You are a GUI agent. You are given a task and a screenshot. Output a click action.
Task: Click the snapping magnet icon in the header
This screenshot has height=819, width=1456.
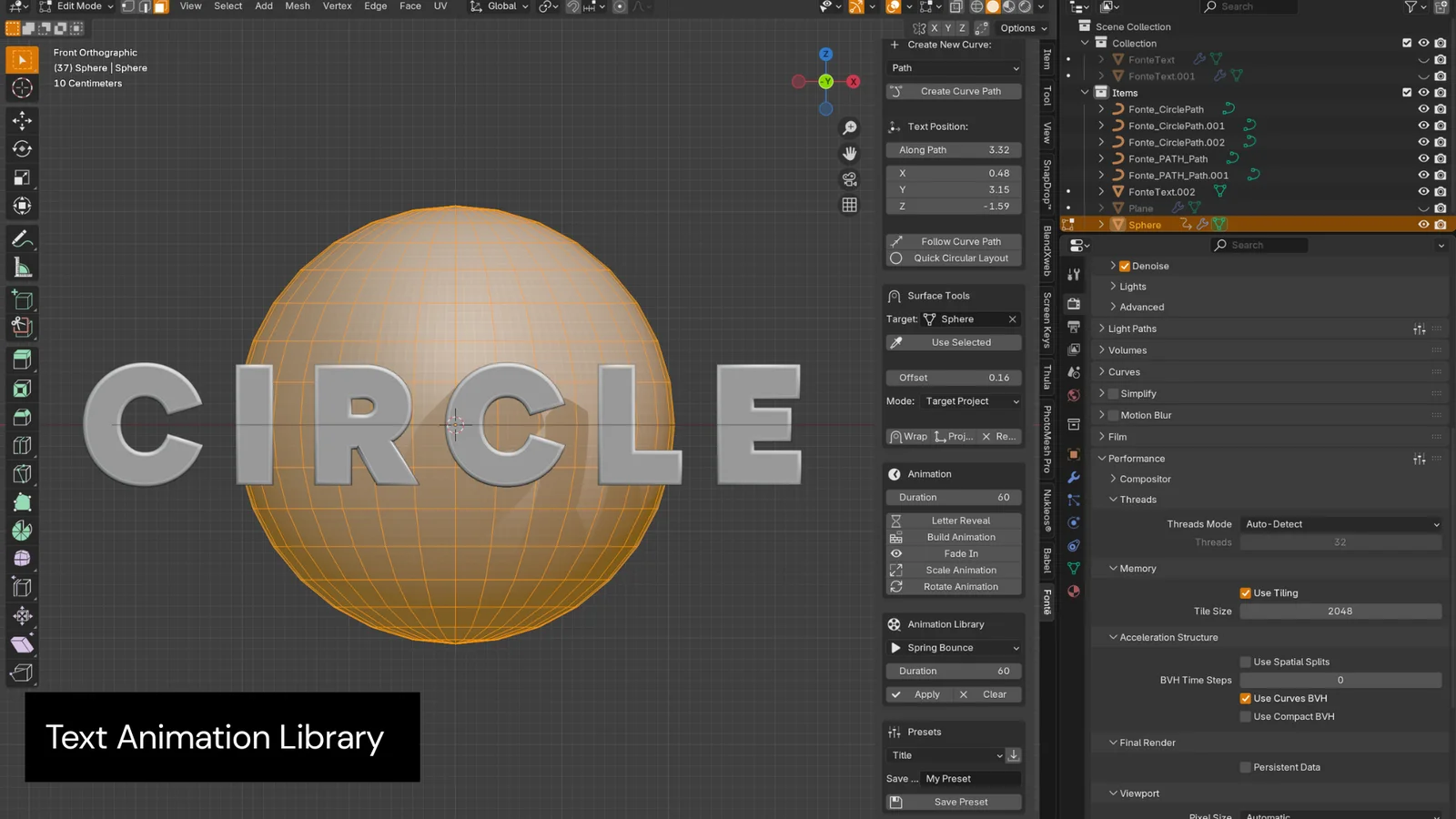(x=572, y=6)
